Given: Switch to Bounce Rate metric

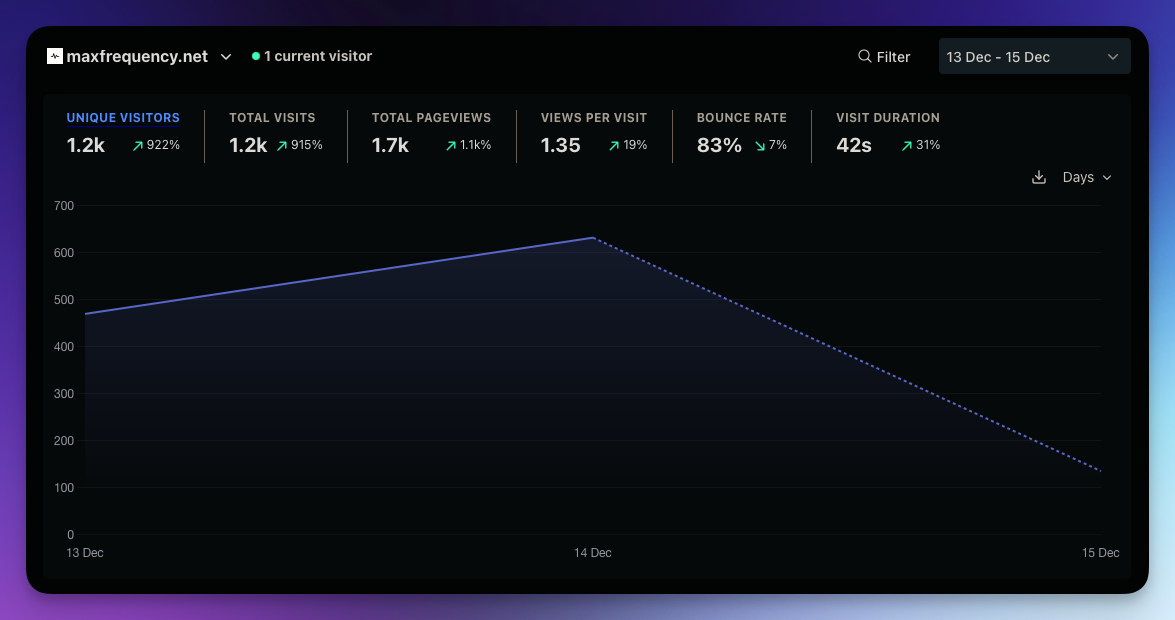Looking at the screenshot, I should pyautogui.click(x=741, y=118).
